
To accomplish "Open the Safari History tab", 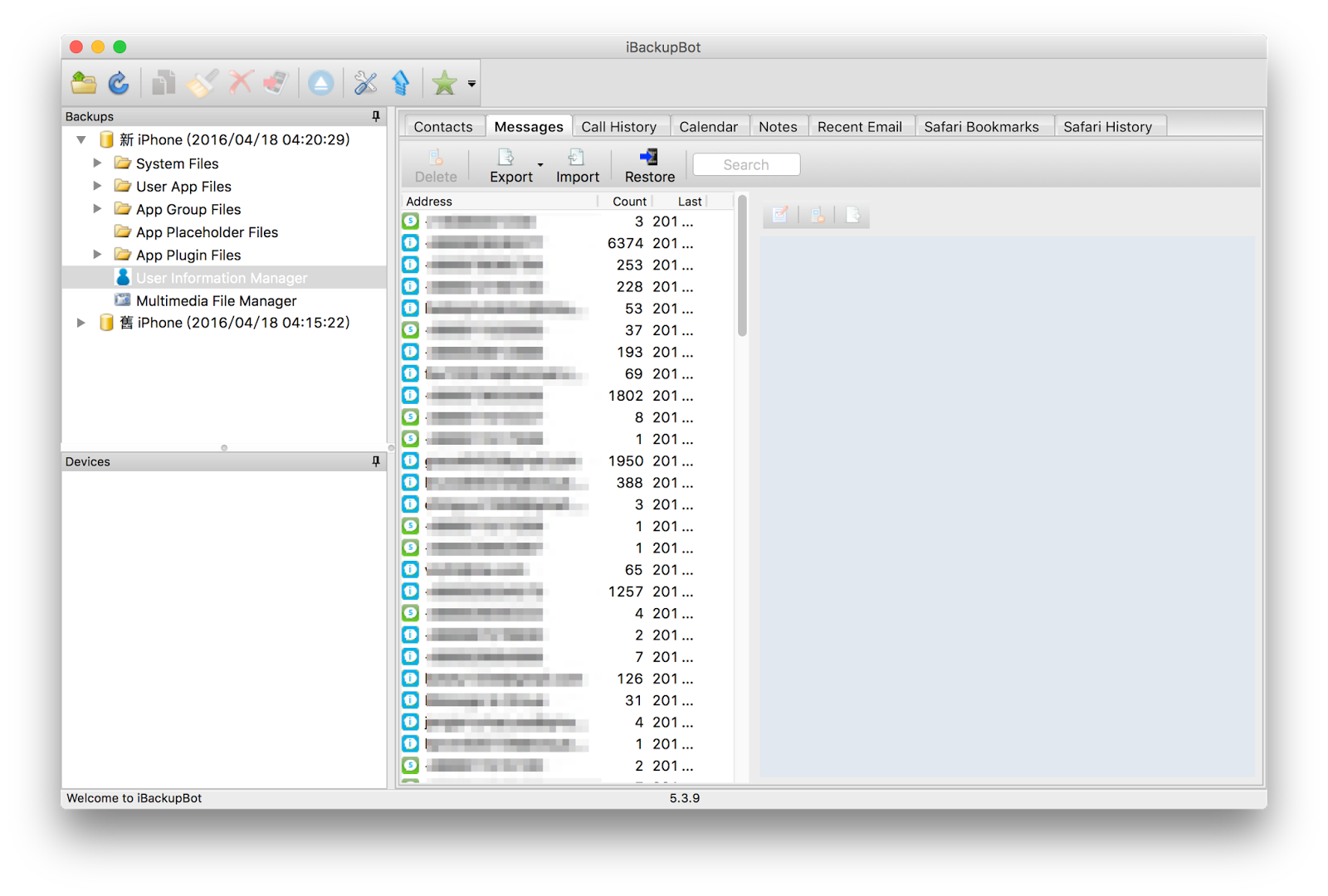I will 1108,127.
